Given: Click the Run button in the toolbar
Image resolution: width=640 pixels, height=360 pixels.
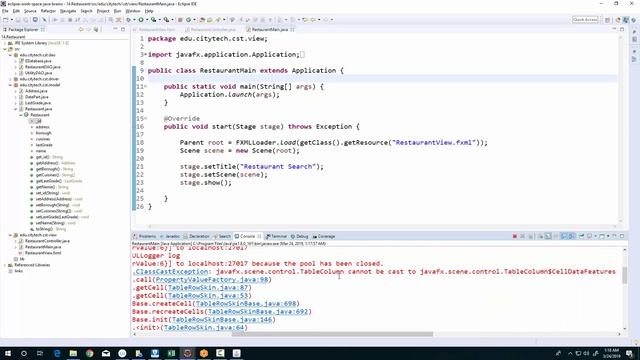Looking at the screenshot, I should pos(141,20).
